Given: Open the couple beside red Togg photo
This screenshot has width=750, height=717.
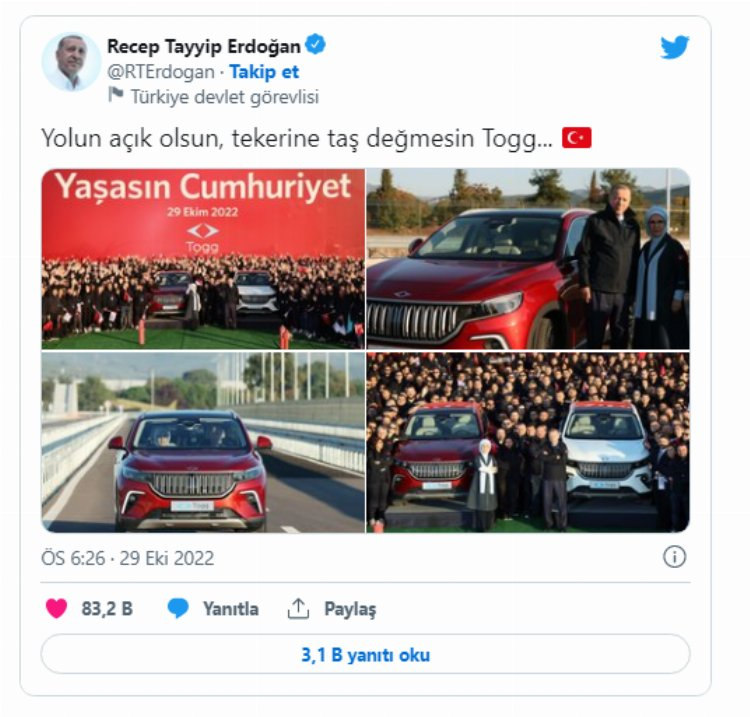Looking at the screenshot, I should 528,258.
